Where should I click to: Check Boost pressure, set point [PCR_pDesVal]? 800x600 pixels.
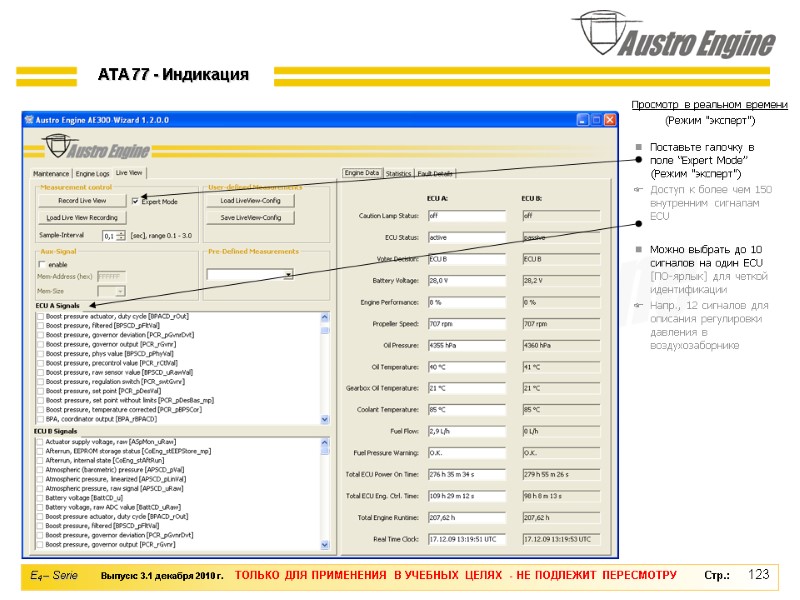pyautogui.click(x=40, y=391)
